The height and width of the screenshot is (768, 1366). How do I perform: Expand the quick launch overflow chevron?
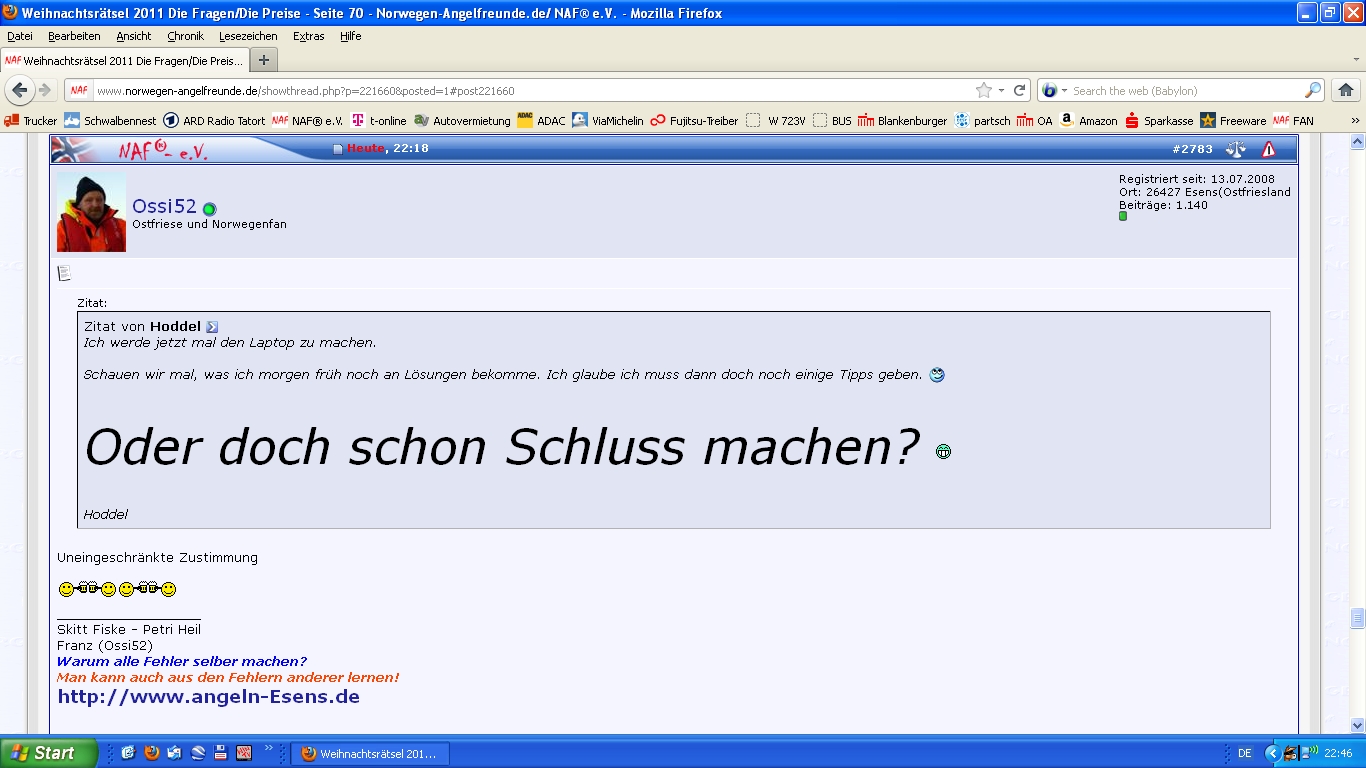pyautogui.click(x=269, y=748)
